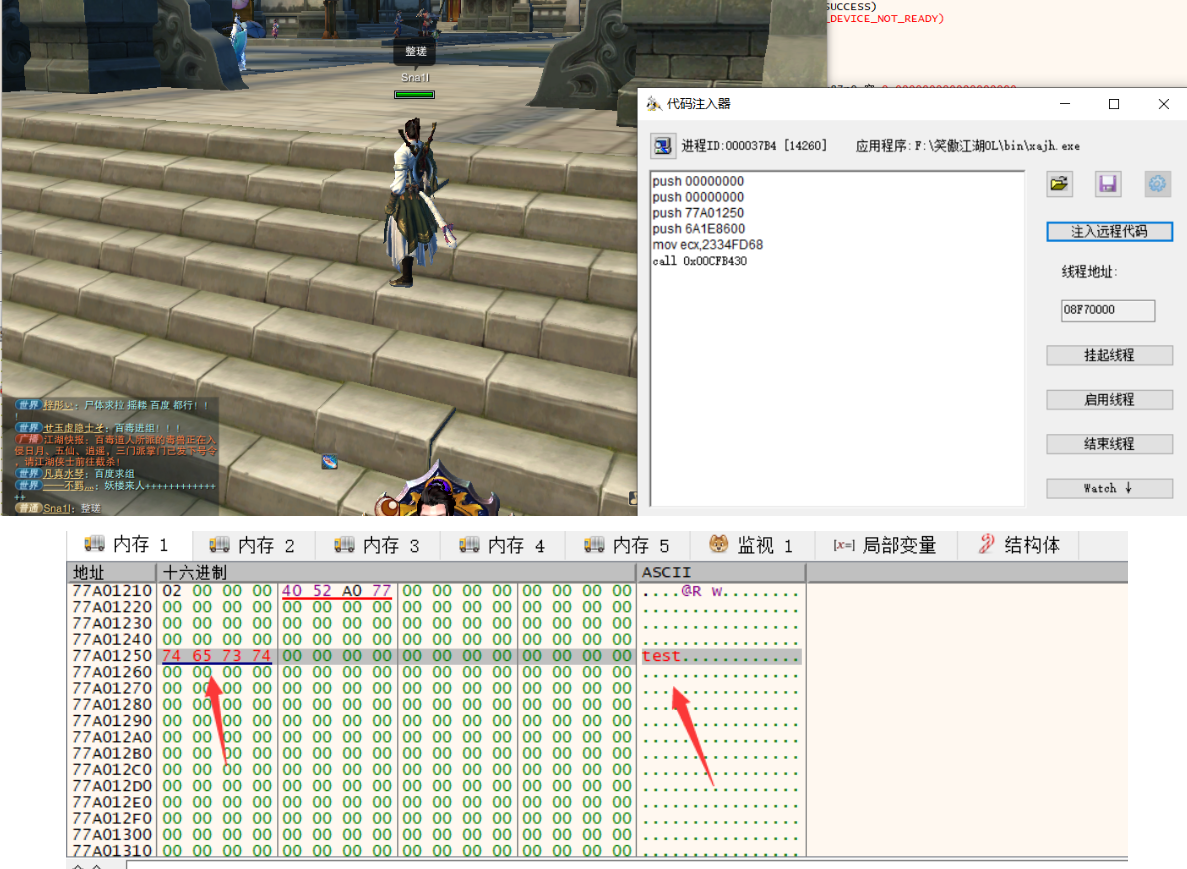Click the ASCII column header
The width and height of the screenshot is (1187, 869).
click(x=721, y=572)
